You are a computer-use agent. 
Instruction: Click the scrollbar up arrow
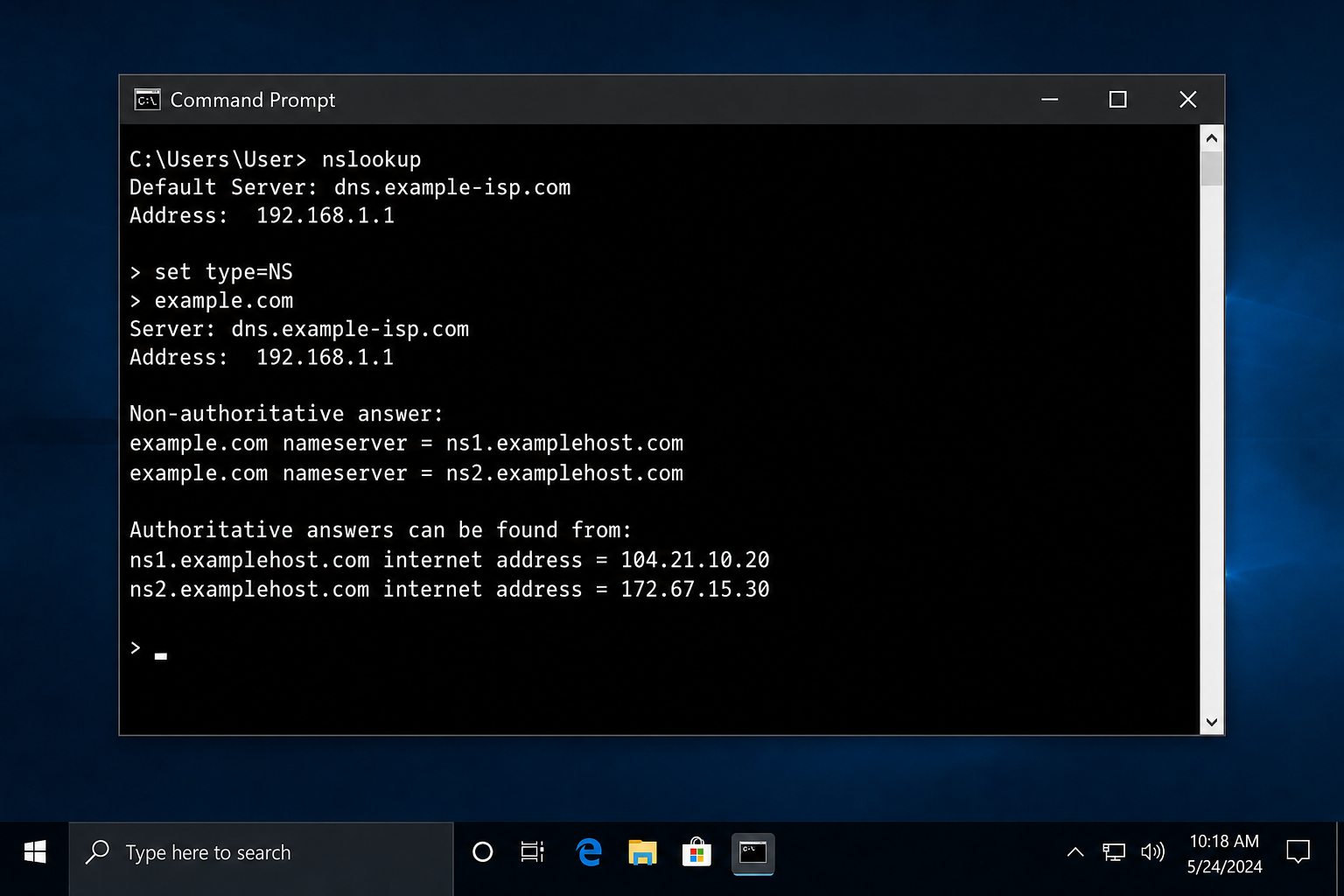click(1212, 138)
